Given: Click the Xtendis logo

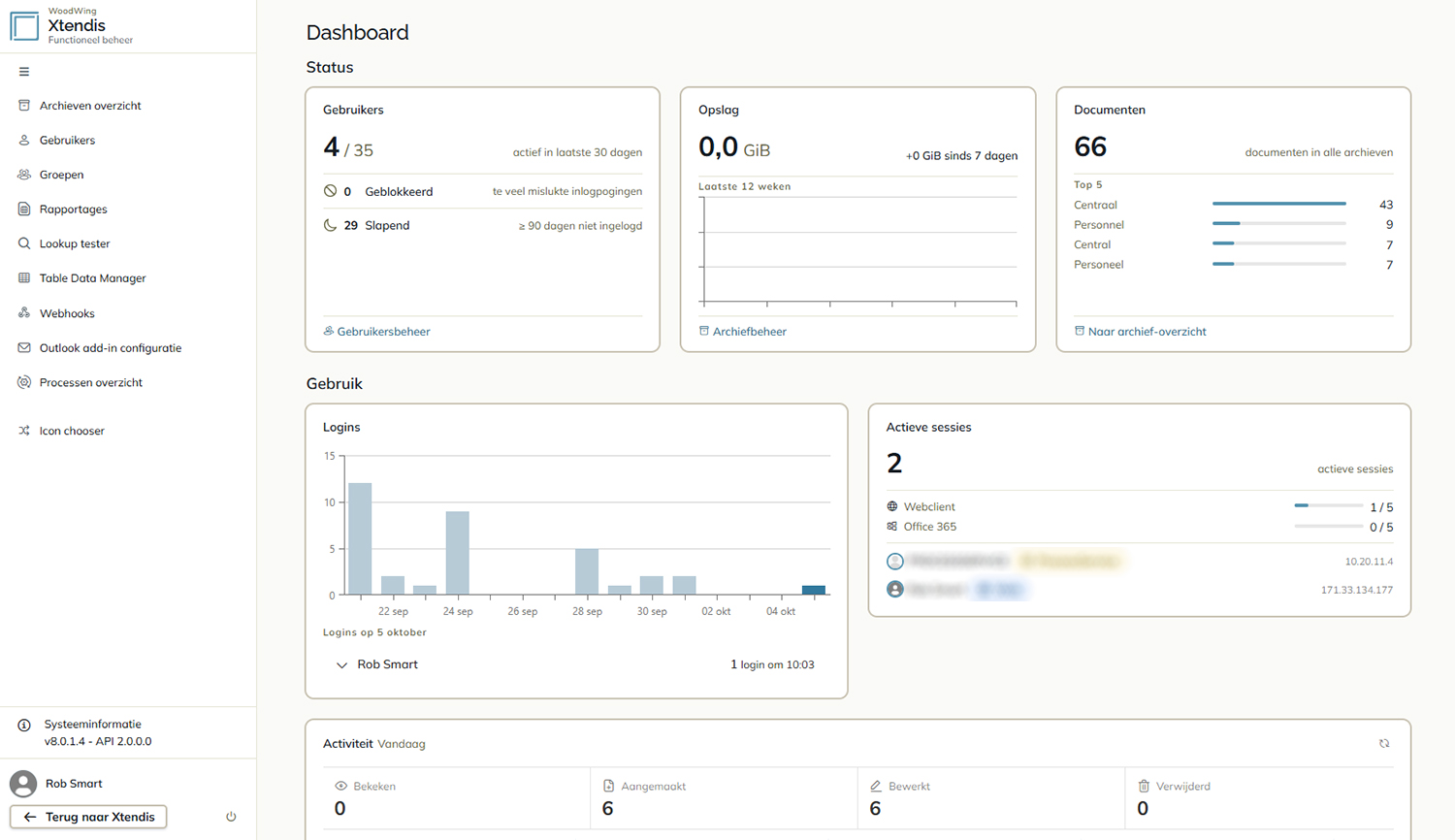Looking at the screenshot, I should coord(24,26).
